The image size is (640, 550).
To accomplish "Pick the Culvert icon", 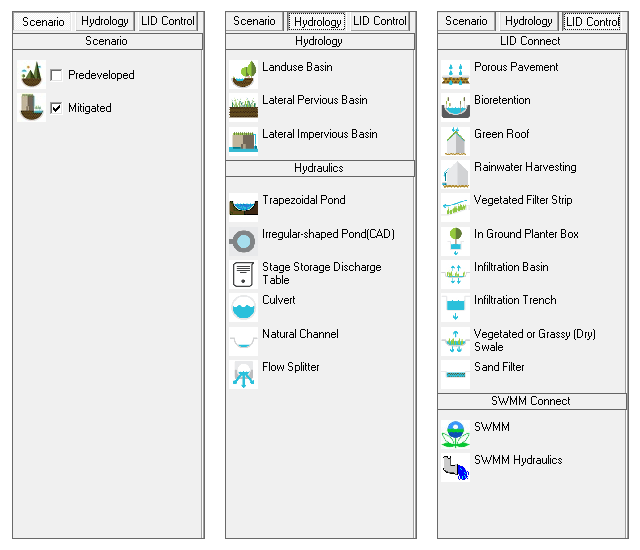I will (243, 307).
